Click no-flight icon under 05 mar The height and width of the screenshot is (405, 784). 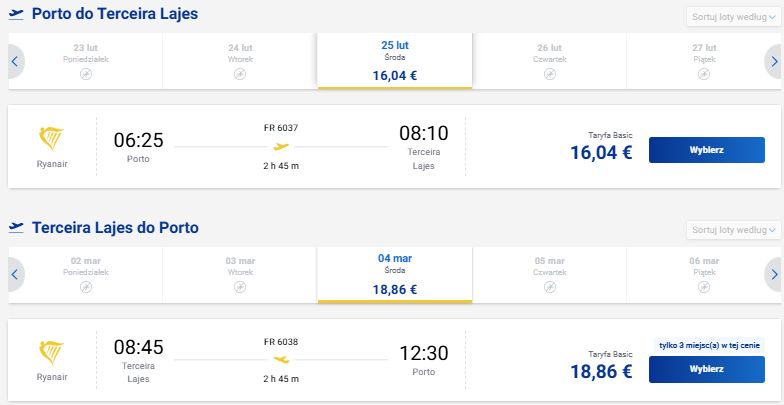[550, 287]
